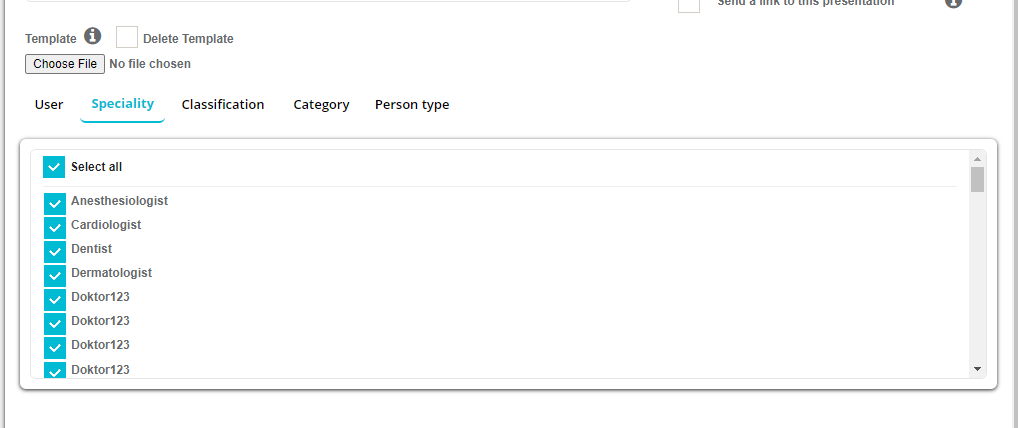Toggle the Select all checkbox
1018x428 pixels.
[54, 167]
